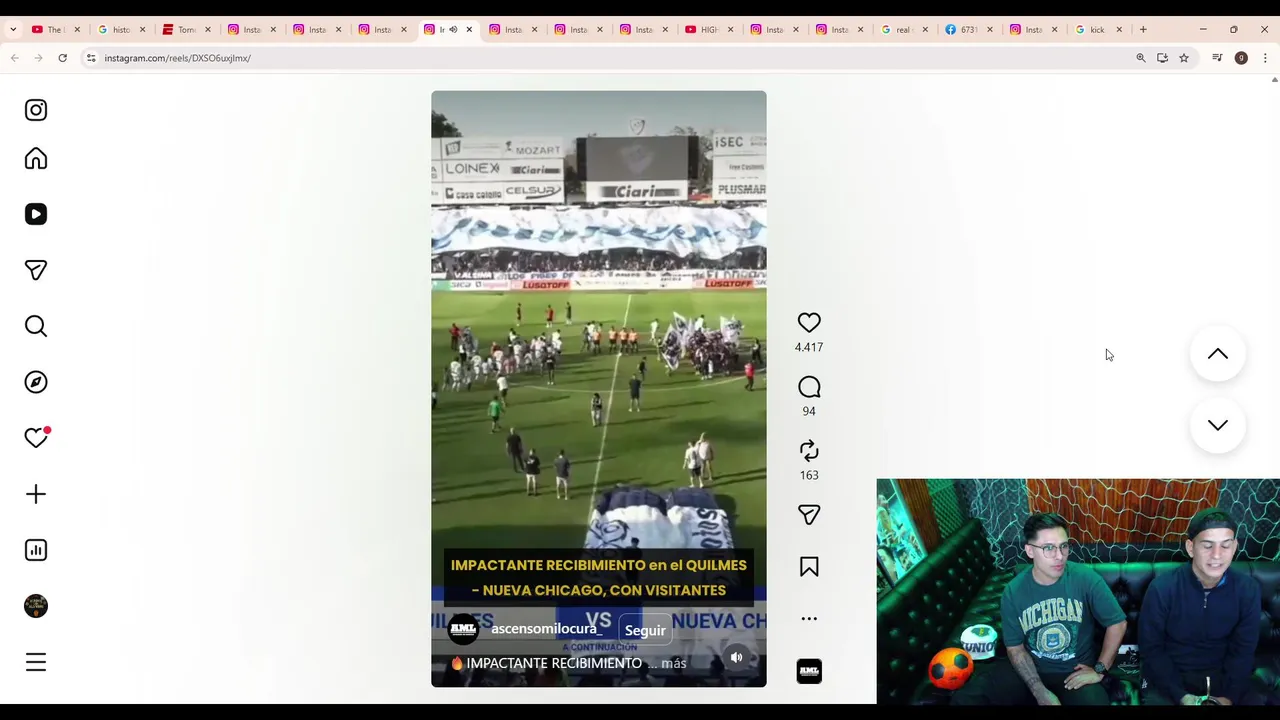This screenshot has height=720, width=1280.
Task: Bookmark this page with star
Action: (1184, 58)
